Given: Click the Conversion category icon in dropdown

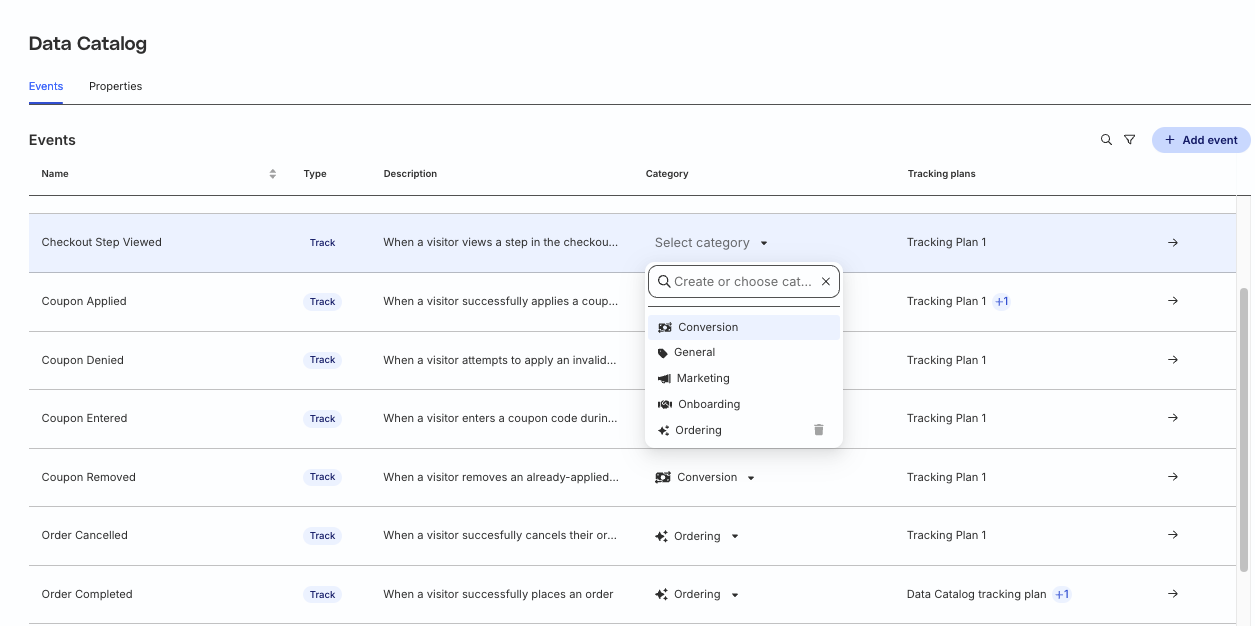Looking at the screenshot, I should (665, 327).
